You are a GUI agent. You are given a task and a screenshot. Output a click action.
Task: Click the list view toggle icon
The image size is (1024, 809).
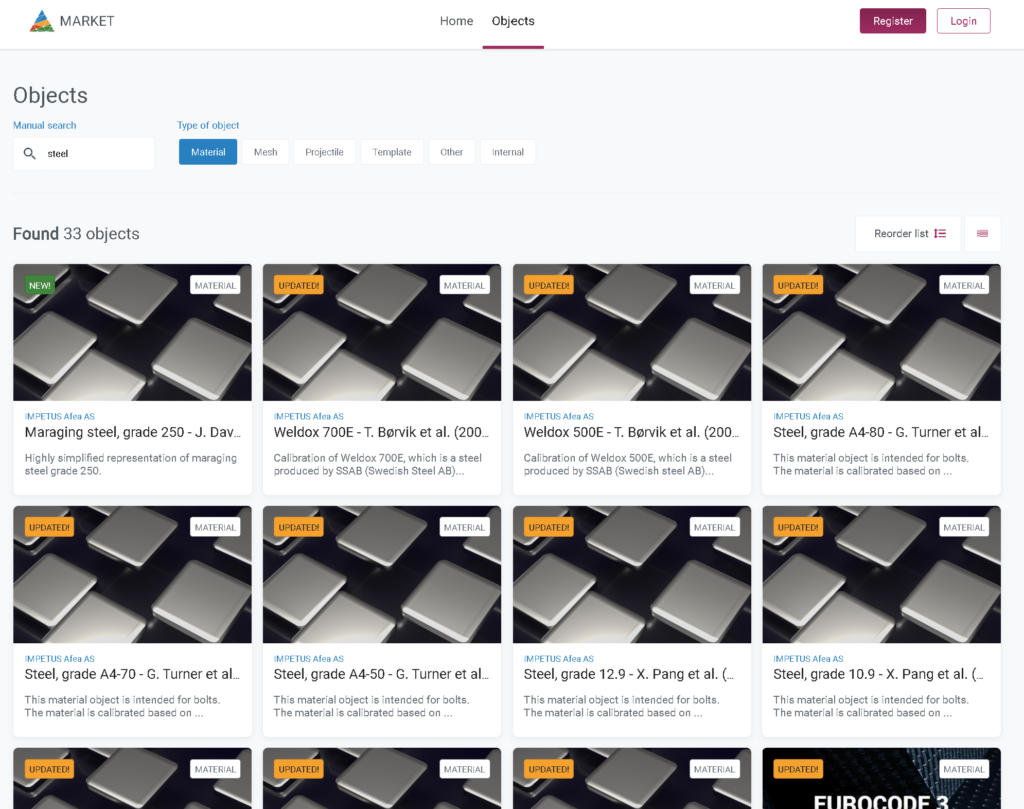(x=982, y=234)
